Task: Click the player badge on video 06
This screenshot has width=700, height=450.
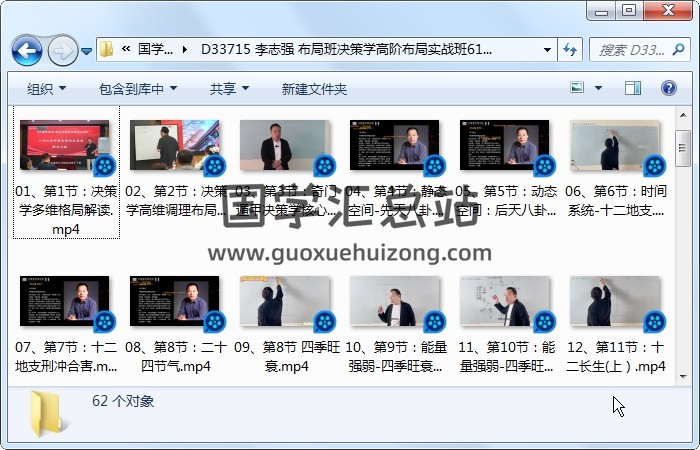Action: [x=655, y=166]
